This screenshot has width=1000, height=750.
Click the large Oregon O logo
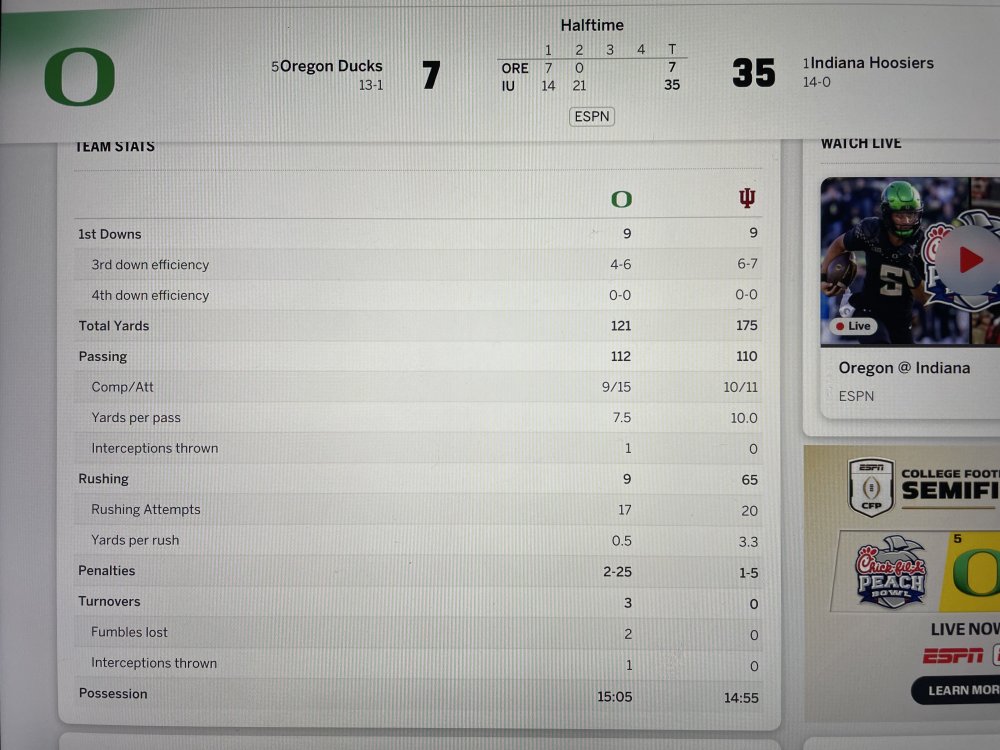[79, 77]
